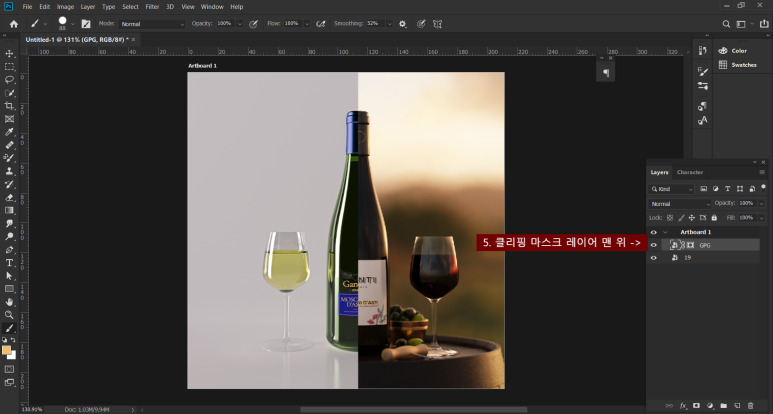
Task: Open the Brush Settings panel toggle
Action: click(x=86, y=24)
